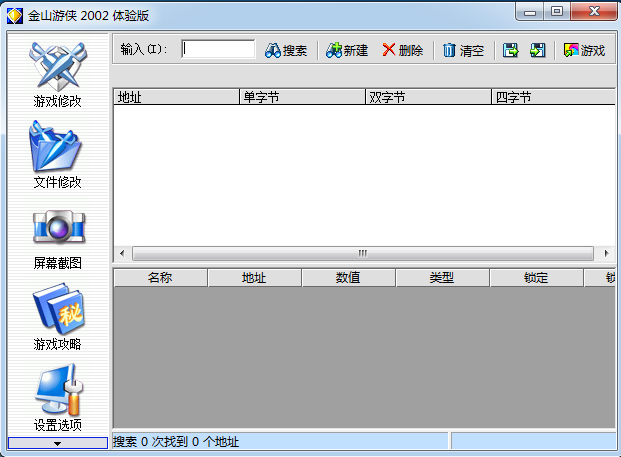The image size is (621, 457).
Task: Click the 搜索 search binoculars button
Action: (x=286, y=50)
